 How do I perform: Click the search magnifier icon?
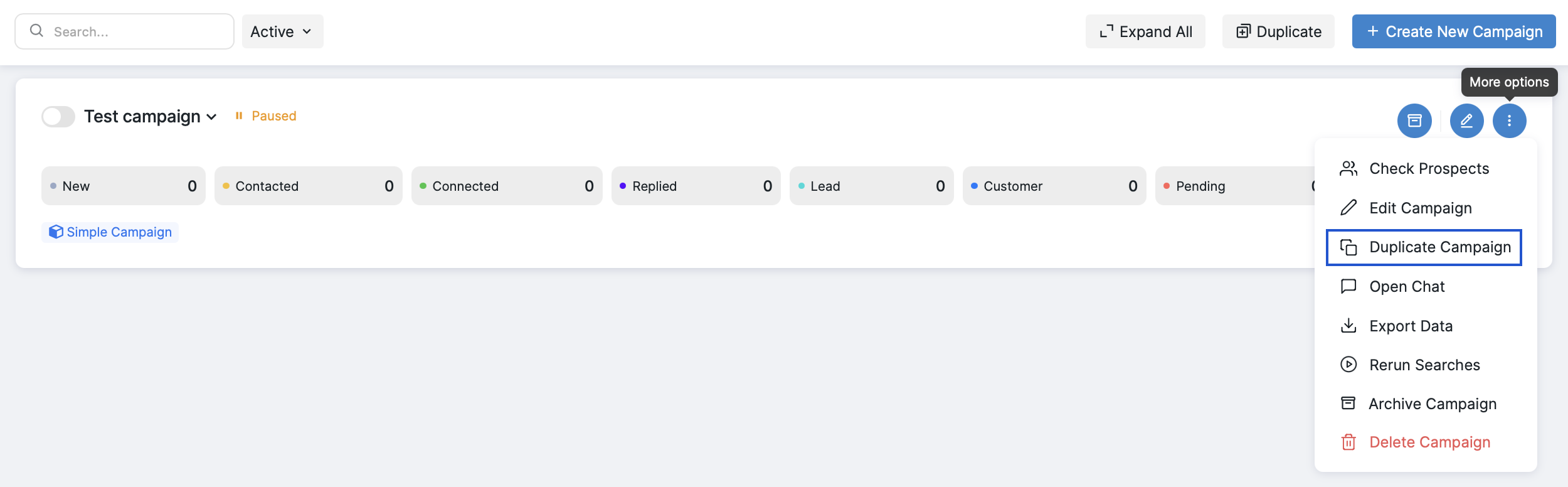click(37, 31)
